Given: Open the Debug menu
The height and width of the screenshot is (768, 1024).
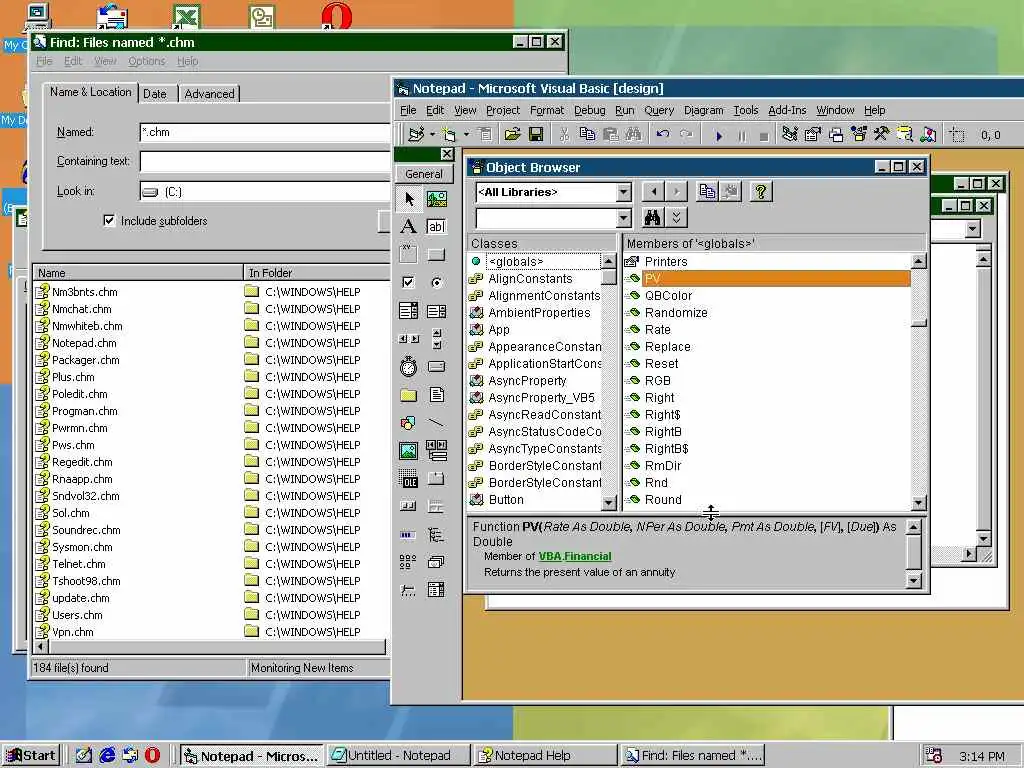Looking at the screenshot, I should [590, 110].
